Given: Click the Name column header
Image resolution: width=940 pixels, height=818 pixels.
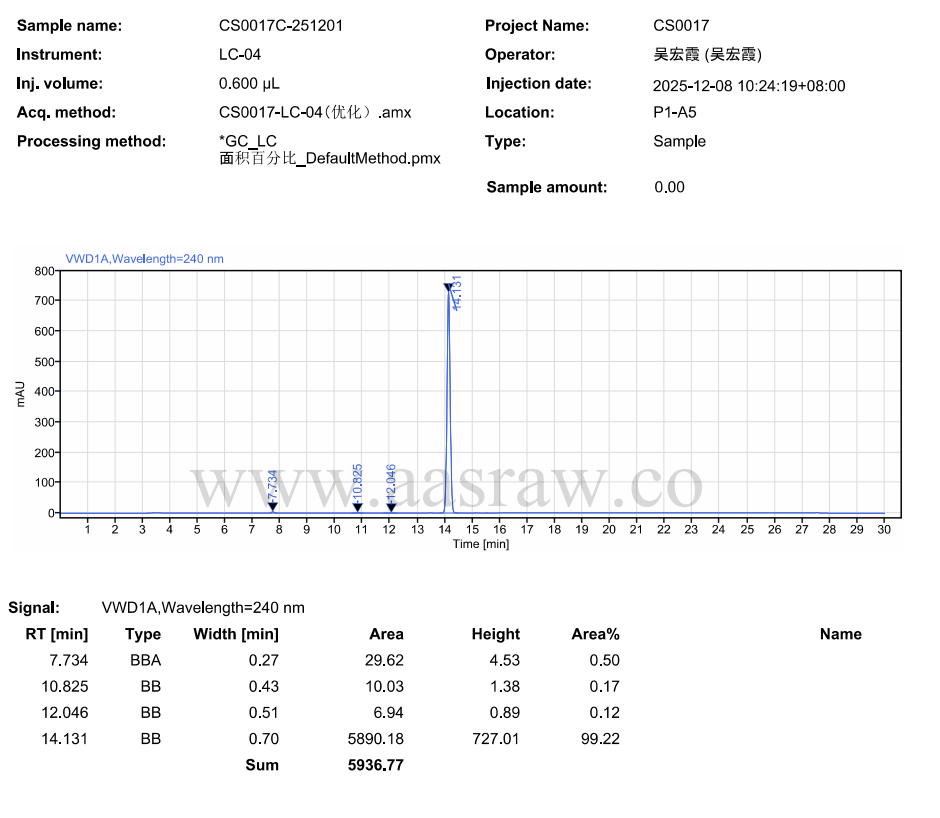Looking at the screenshot, I should pos(840,634).
